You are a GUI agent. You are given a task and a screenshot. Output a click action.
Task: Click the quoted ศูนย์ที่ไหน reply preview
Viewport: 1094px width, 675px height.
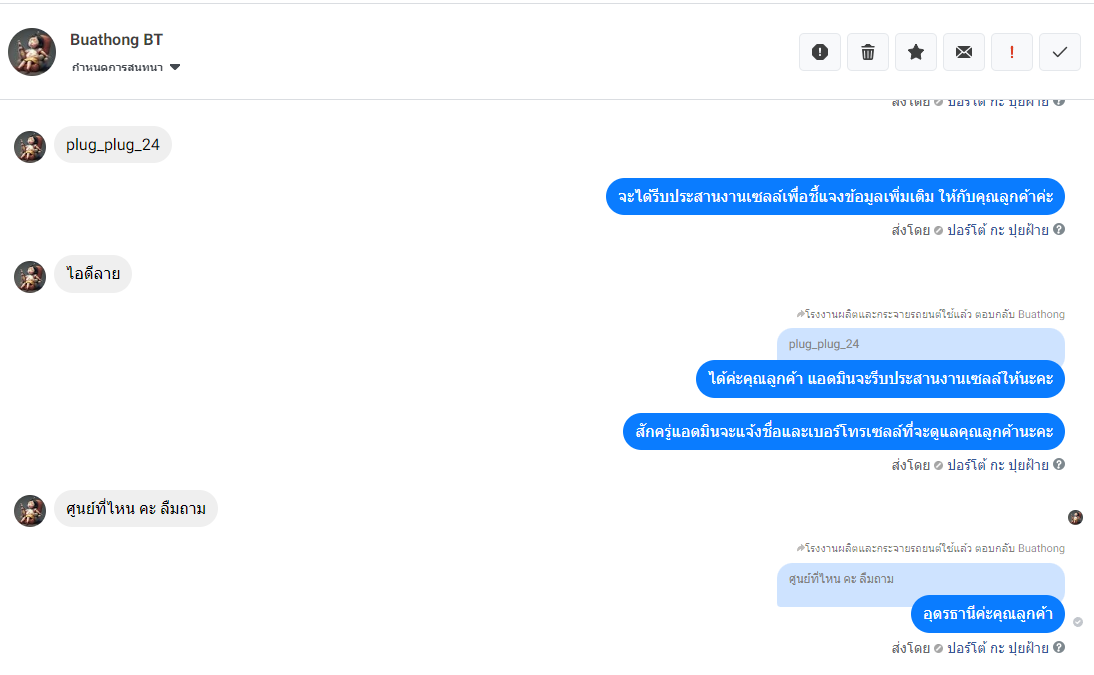pyautogui.click(x=920, y=579)
